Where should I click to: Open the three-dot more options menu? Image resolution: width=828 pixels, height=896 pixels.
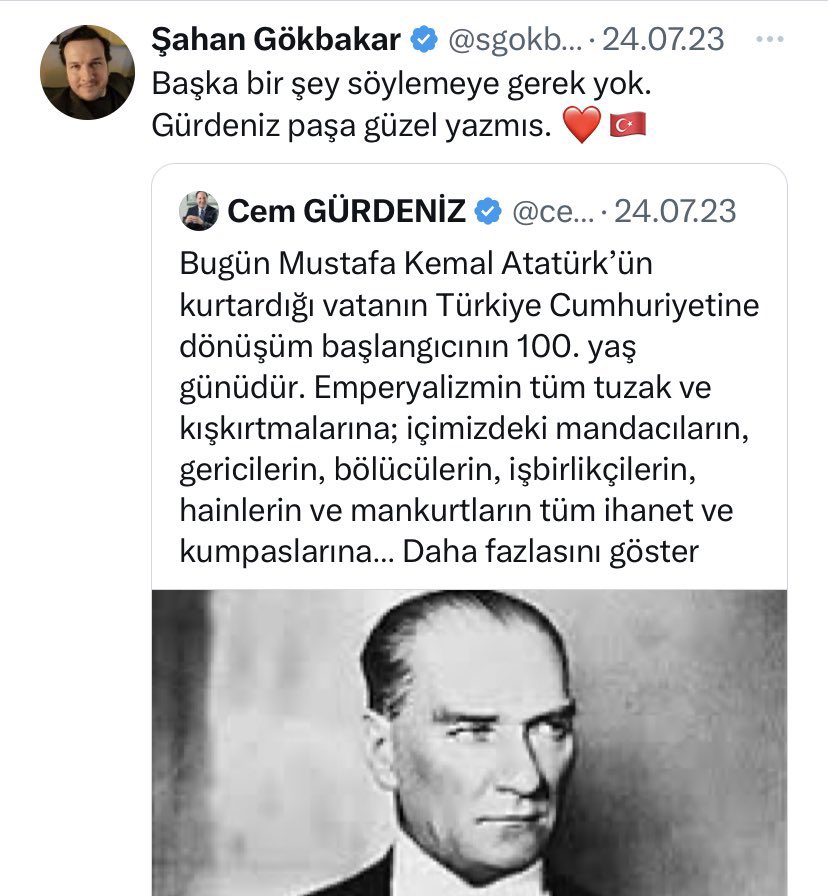coord(769,40)
